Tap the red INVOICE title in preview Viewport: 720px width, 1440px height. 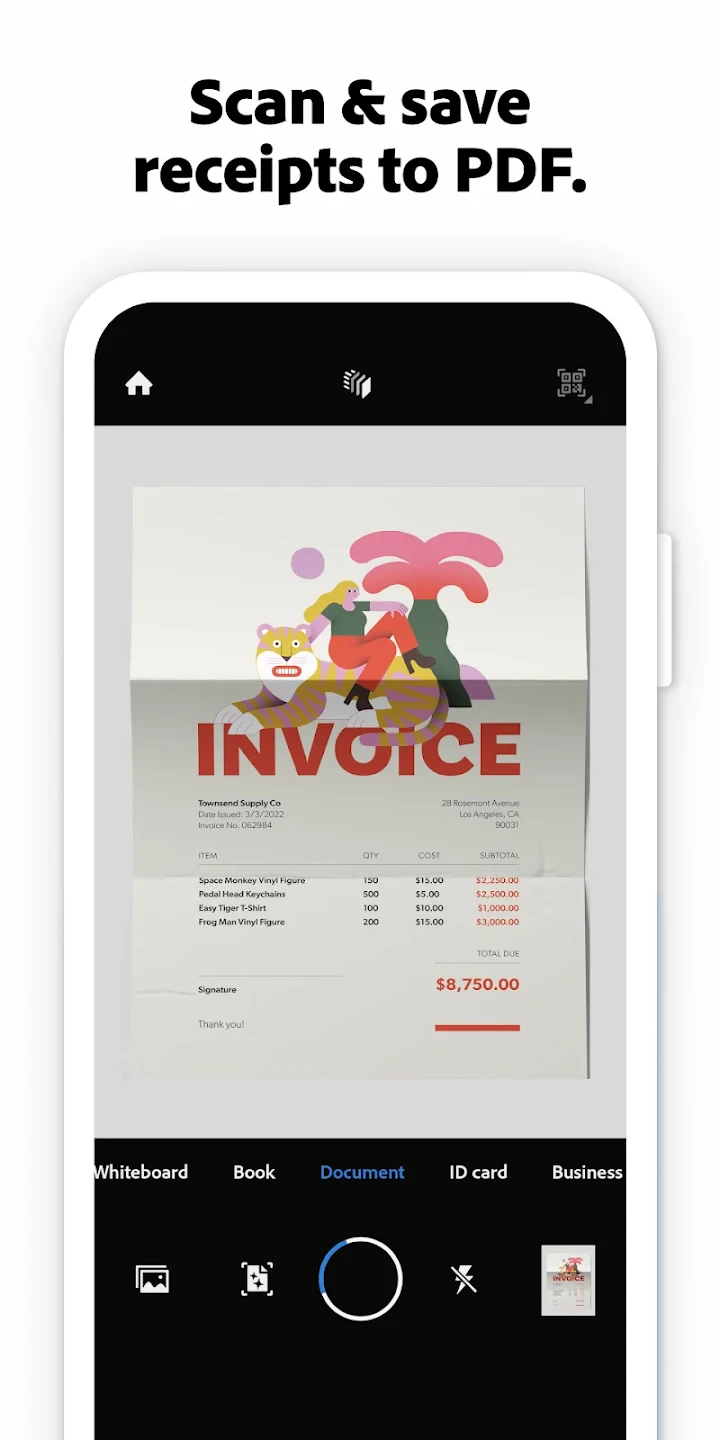click(x=358, y=750)
